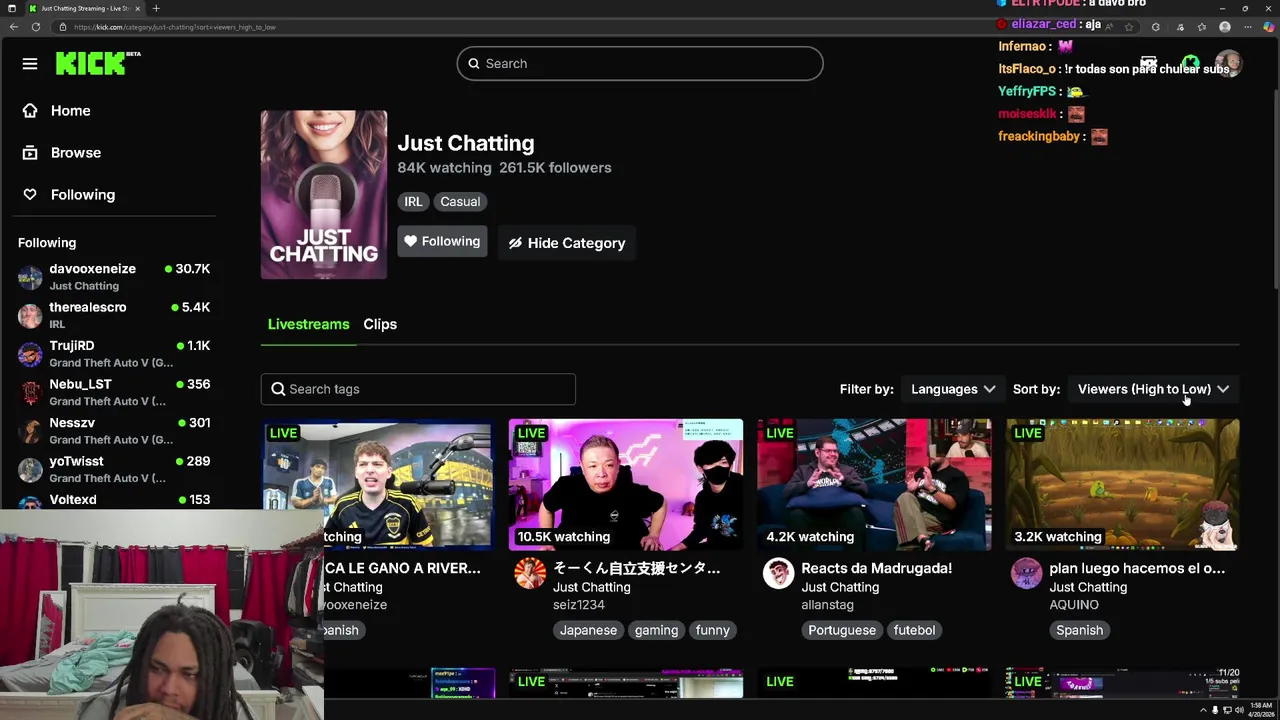Select the funny tag
1280x720 pixels.
tap(712, 630)
